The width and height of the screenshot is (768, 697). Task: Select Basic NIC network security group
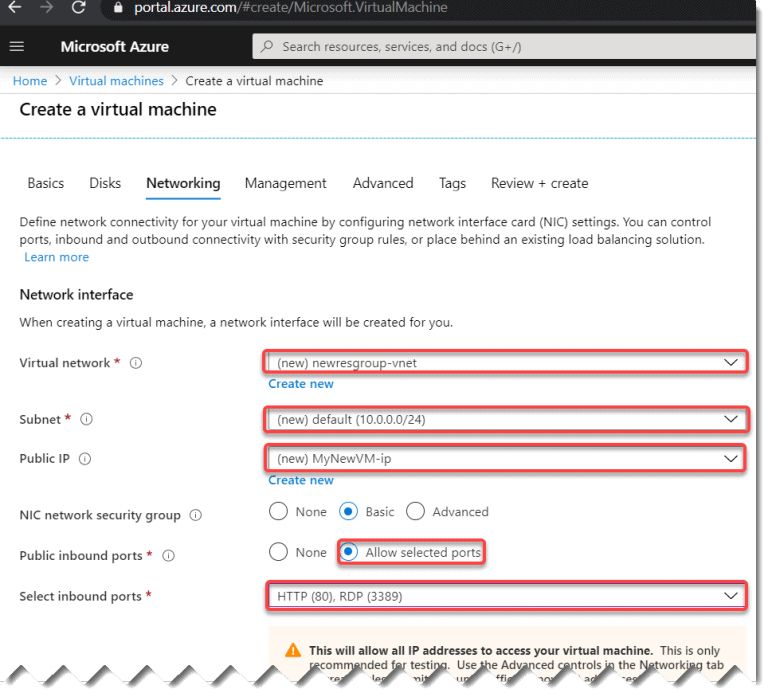tap(348, 512)
